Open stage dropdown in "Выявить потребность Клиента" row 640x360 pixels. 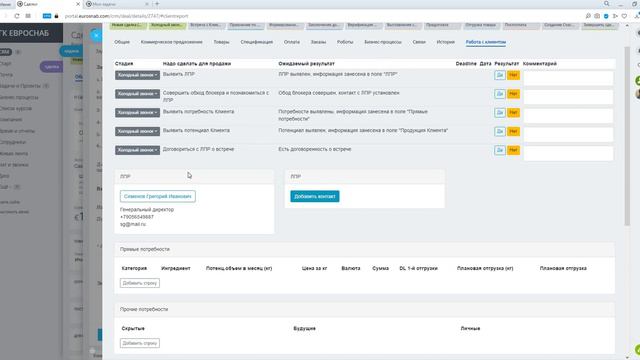137,113
